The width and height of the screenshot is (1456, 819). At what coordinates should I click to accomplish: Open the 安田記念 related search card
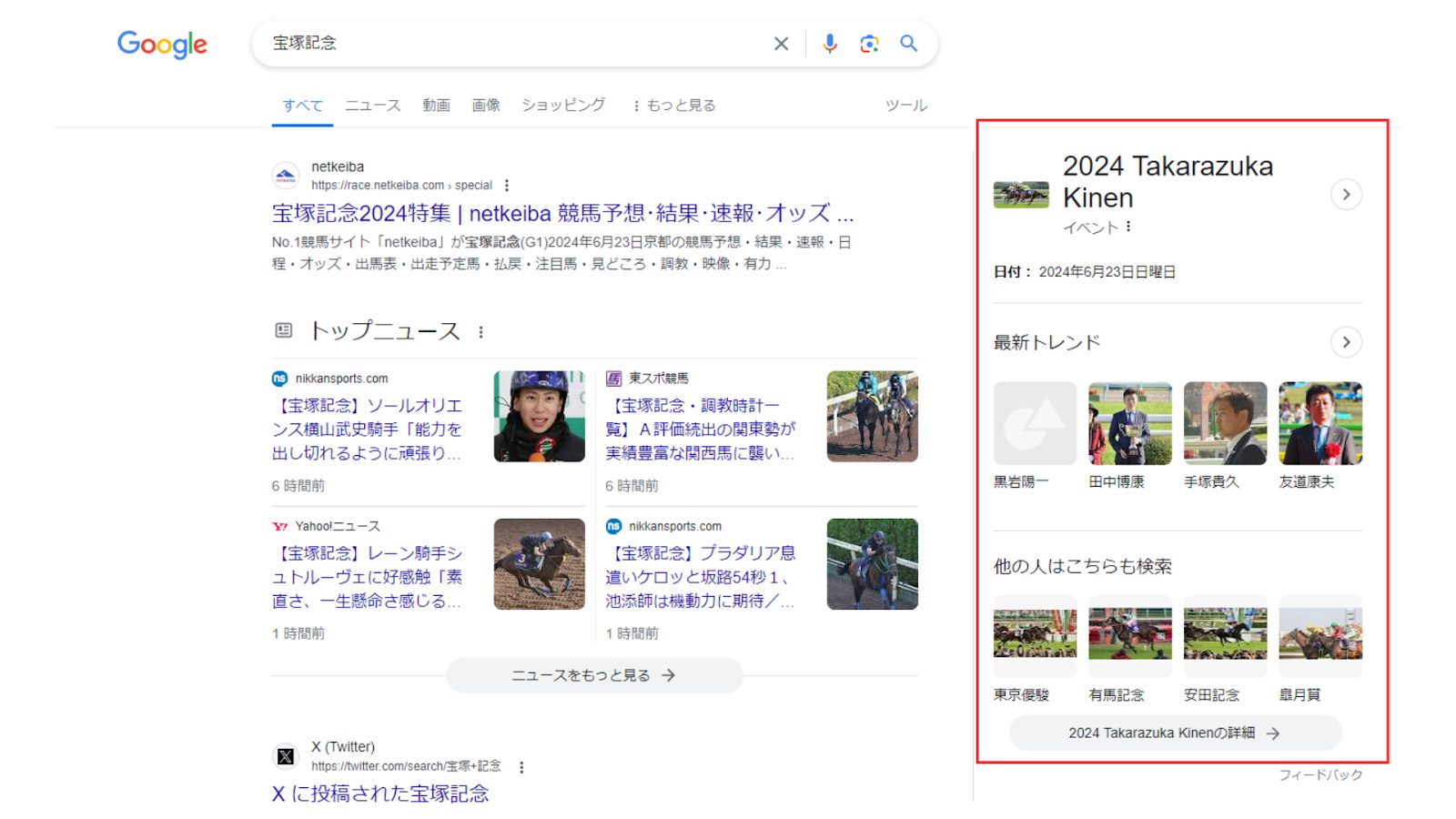point(1225,649)
